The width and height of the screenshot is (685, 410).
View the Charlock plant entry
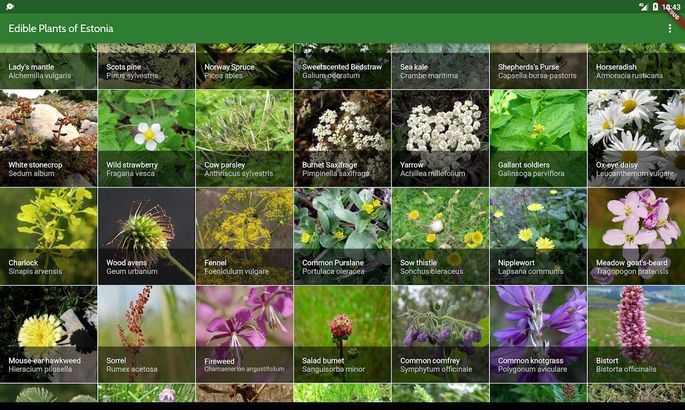(48, 236)
